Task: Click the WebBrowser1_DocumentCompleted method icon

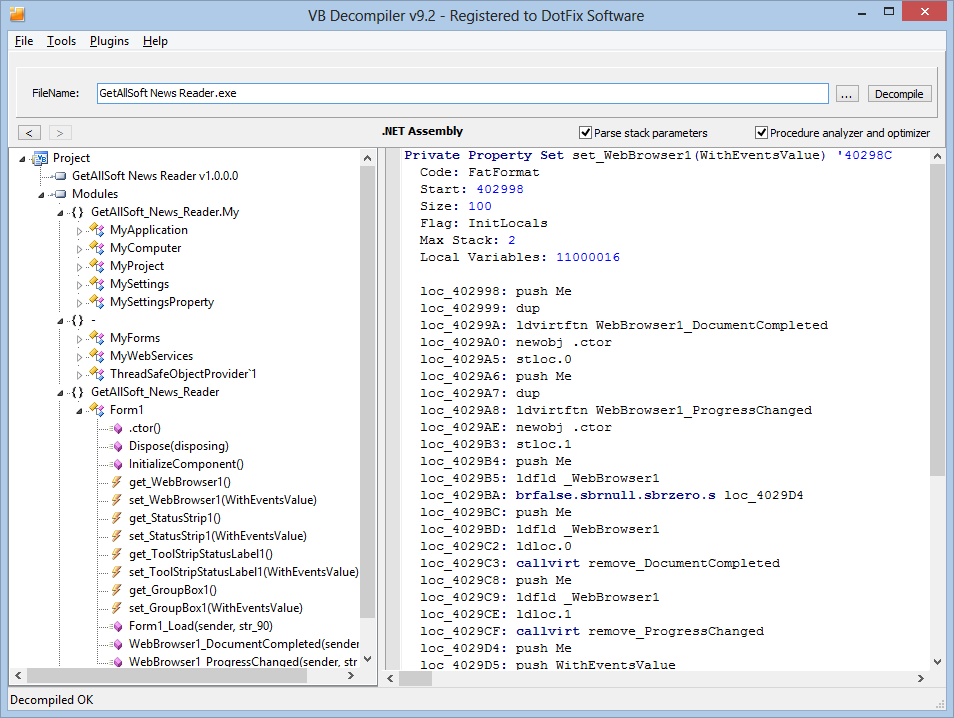Action: [x=117, y=644]
